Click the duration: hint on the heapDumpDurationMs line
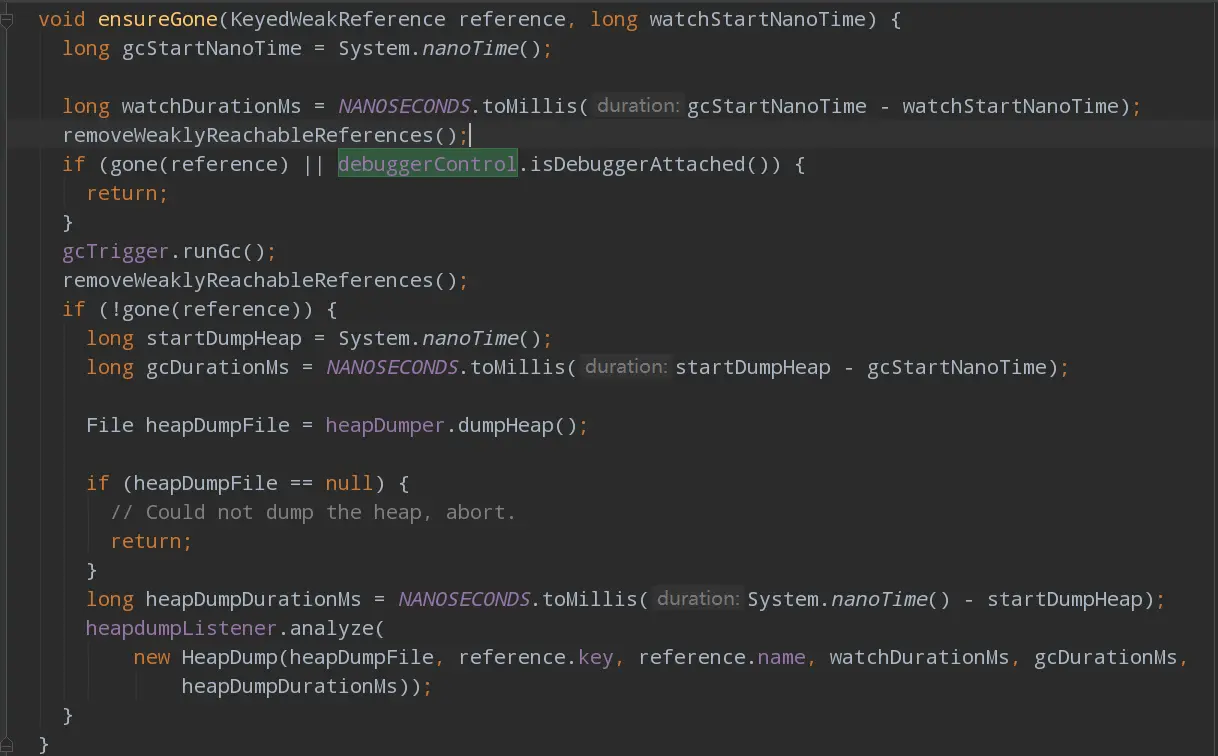The image size is (1218, 756). 698,599
